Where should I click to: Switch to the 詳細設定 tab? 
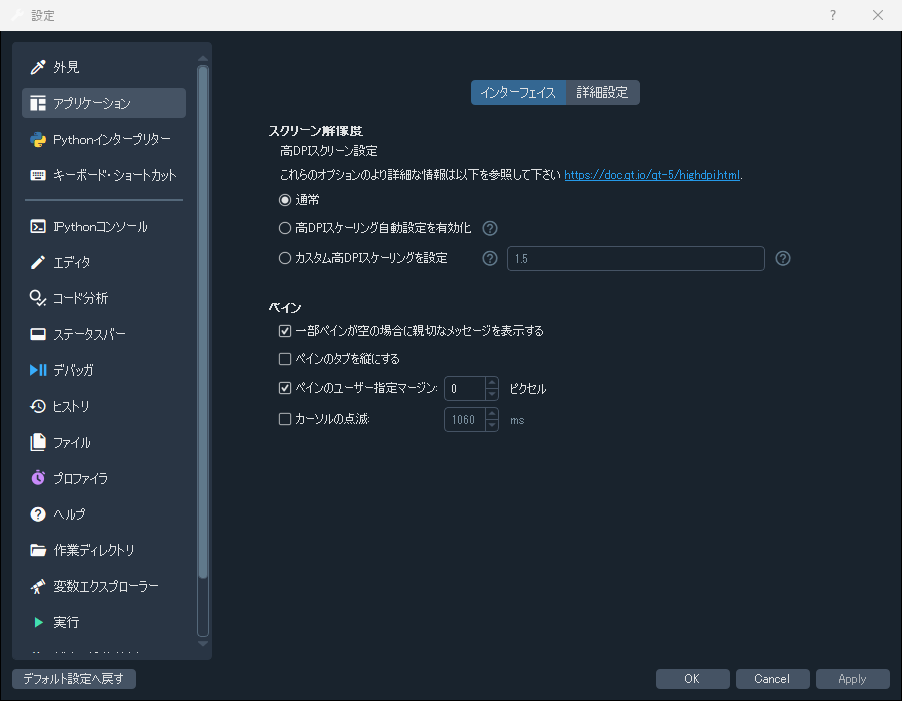click(603, 93)
